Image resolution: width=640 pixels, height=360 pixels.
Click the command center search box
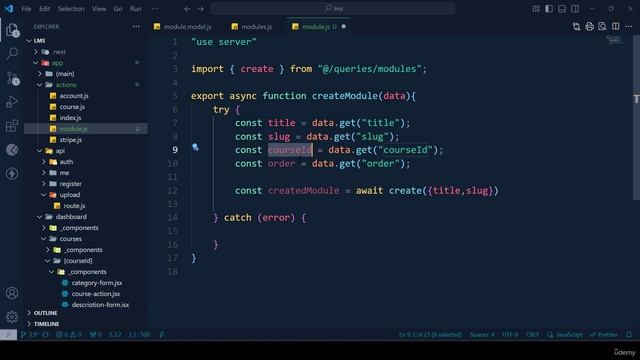tap(333, 9)
